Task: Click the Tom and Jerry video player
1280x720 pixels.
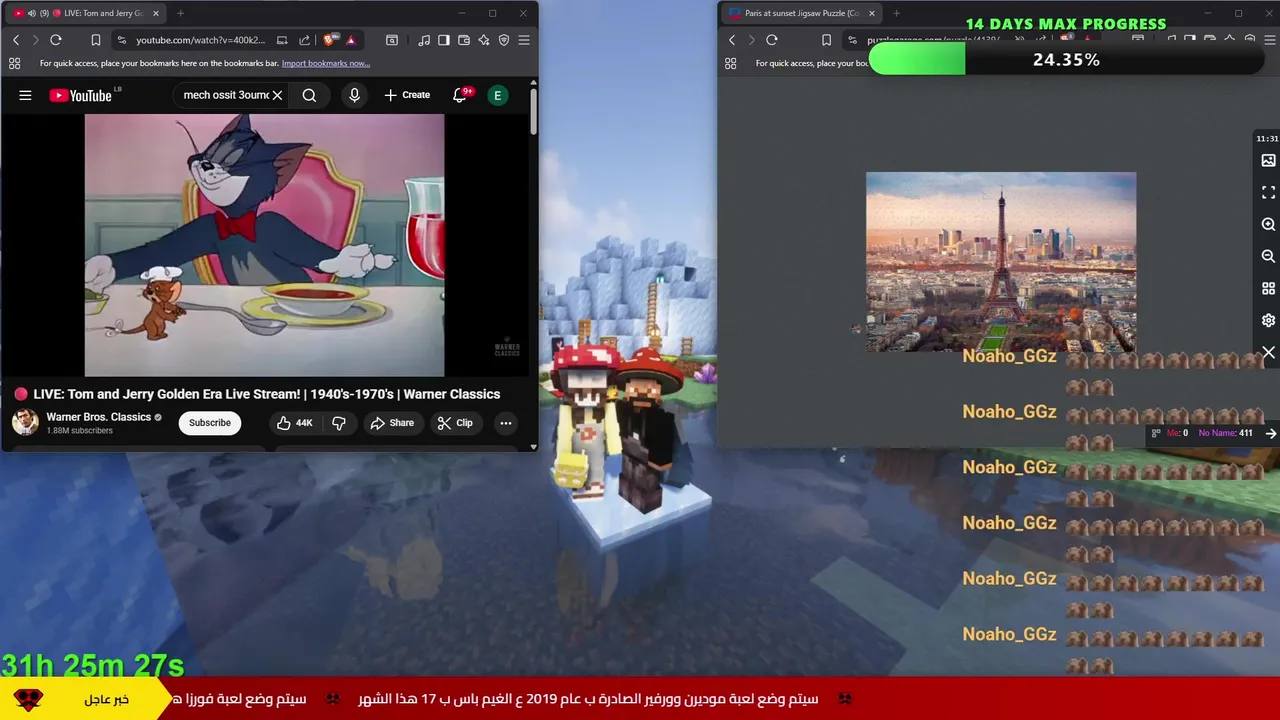Action: [264, 245]
